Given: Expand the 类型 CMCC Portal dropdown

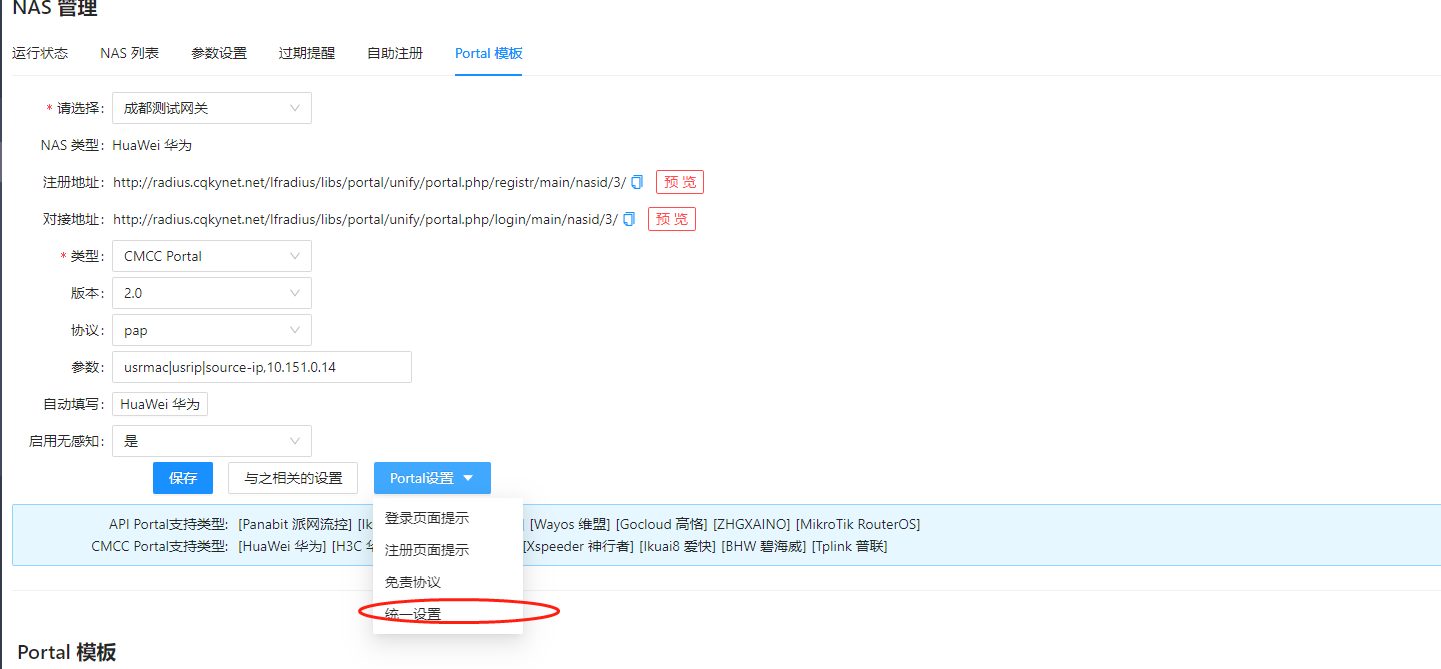Looking at the screenshot, I should (211, 256).
